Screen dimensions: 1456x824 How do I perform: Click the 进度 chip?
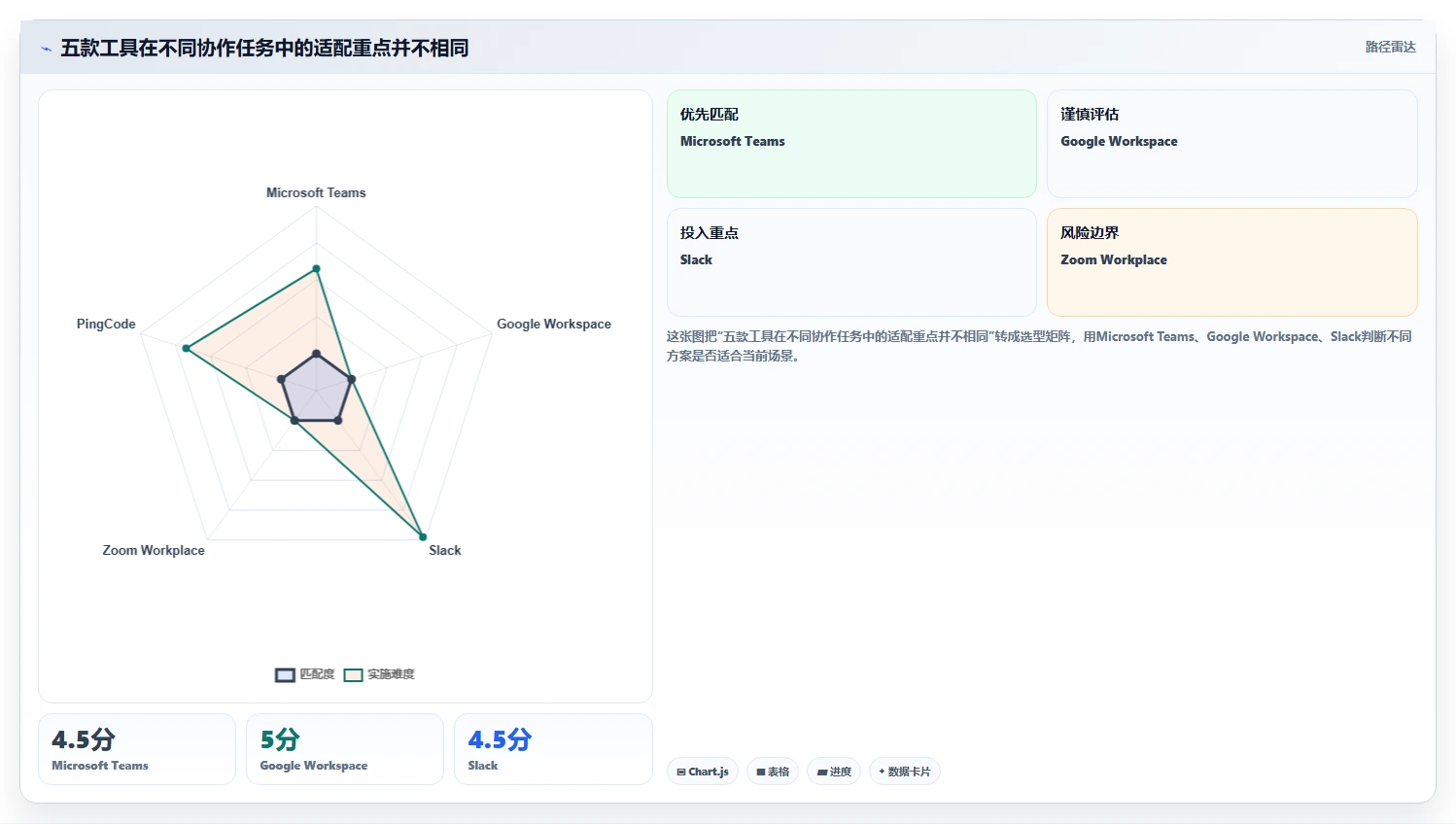click(834, 772)
